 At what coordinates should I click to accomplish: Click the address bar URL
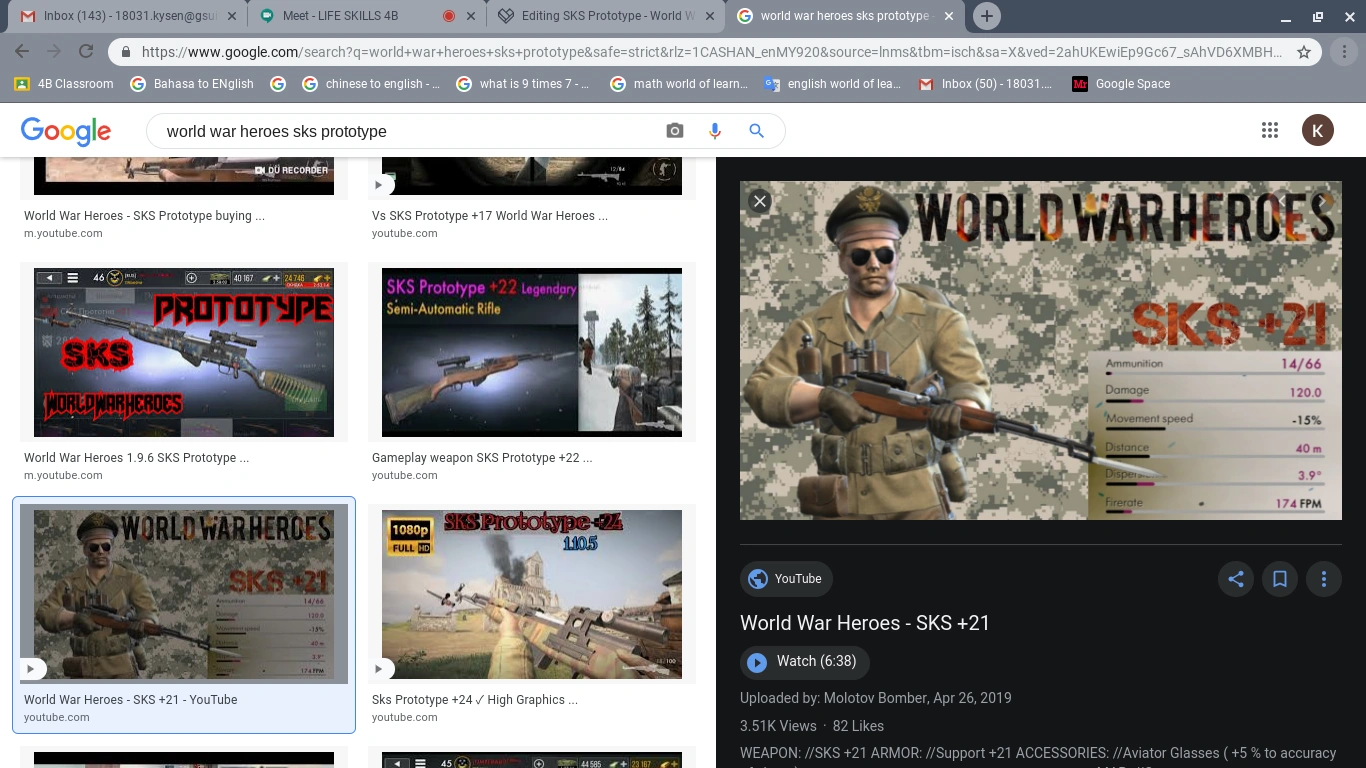pos(711,52)
